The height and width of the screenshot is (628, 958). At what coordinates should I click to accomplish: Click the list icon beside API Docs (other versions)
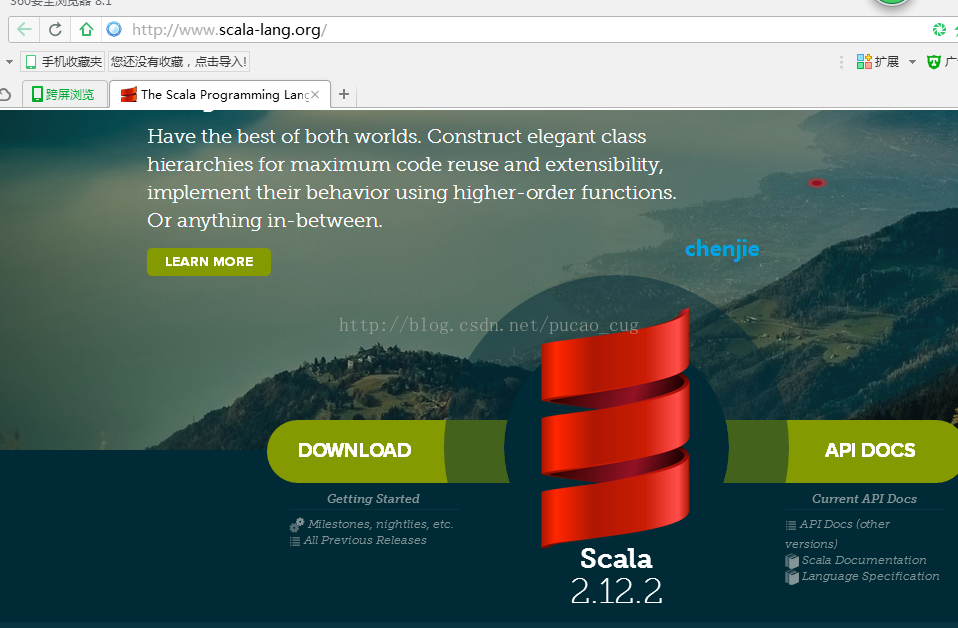[x=791, y=525]
